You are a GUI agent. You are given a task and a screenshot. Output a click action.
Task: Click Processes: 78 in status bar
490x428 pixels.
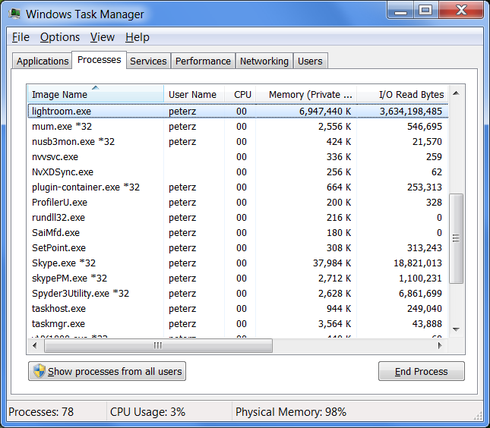(41, 412)
